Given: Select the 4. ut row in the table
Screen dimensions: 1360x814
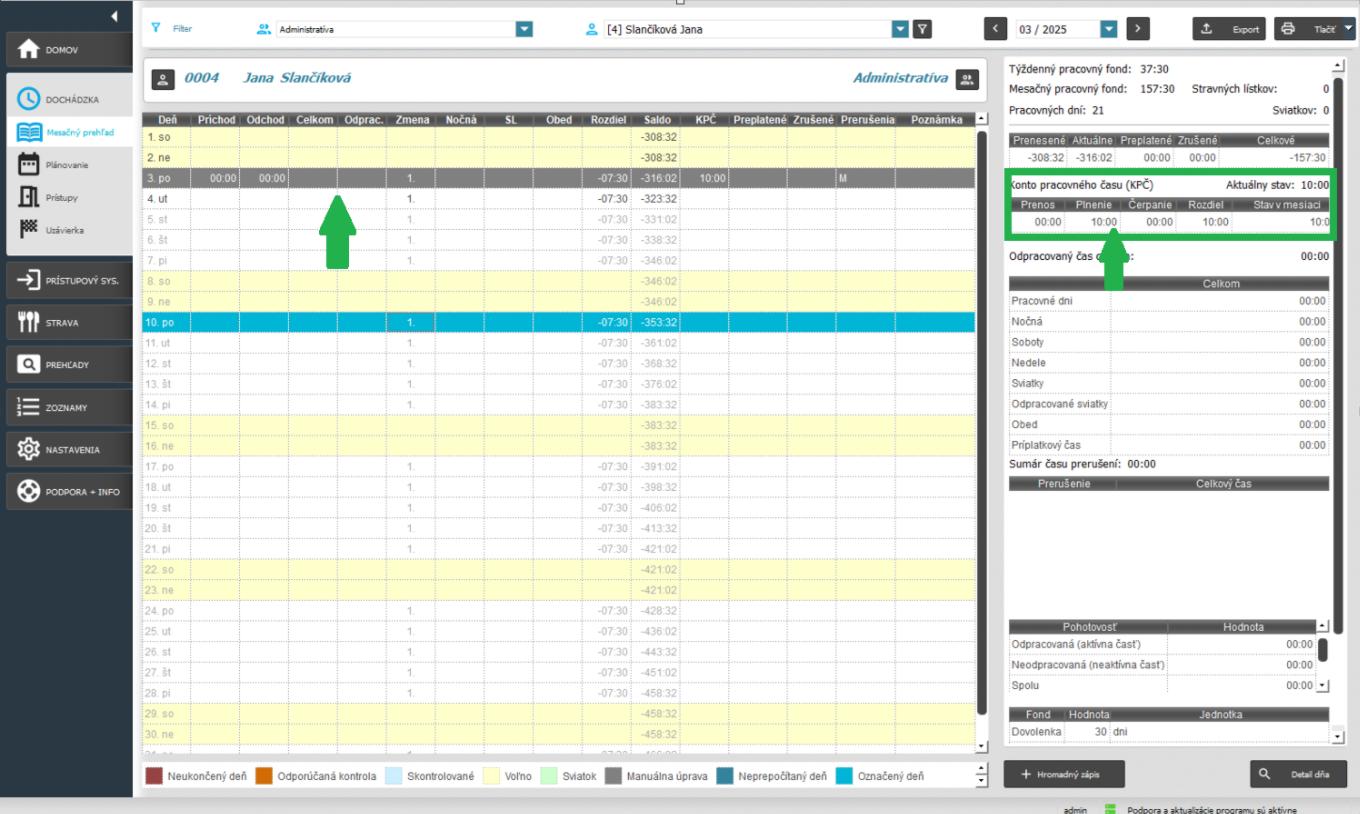Looking at the screenshot, I should tap(400, 198).
